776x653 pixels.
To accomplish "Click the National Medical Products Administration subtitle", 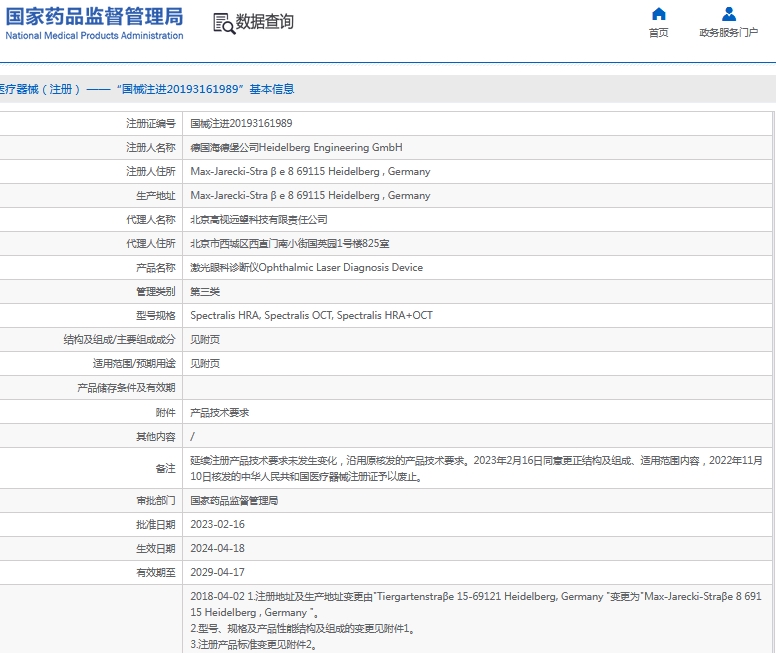I will pyautogui.click(x=94, y=36).
